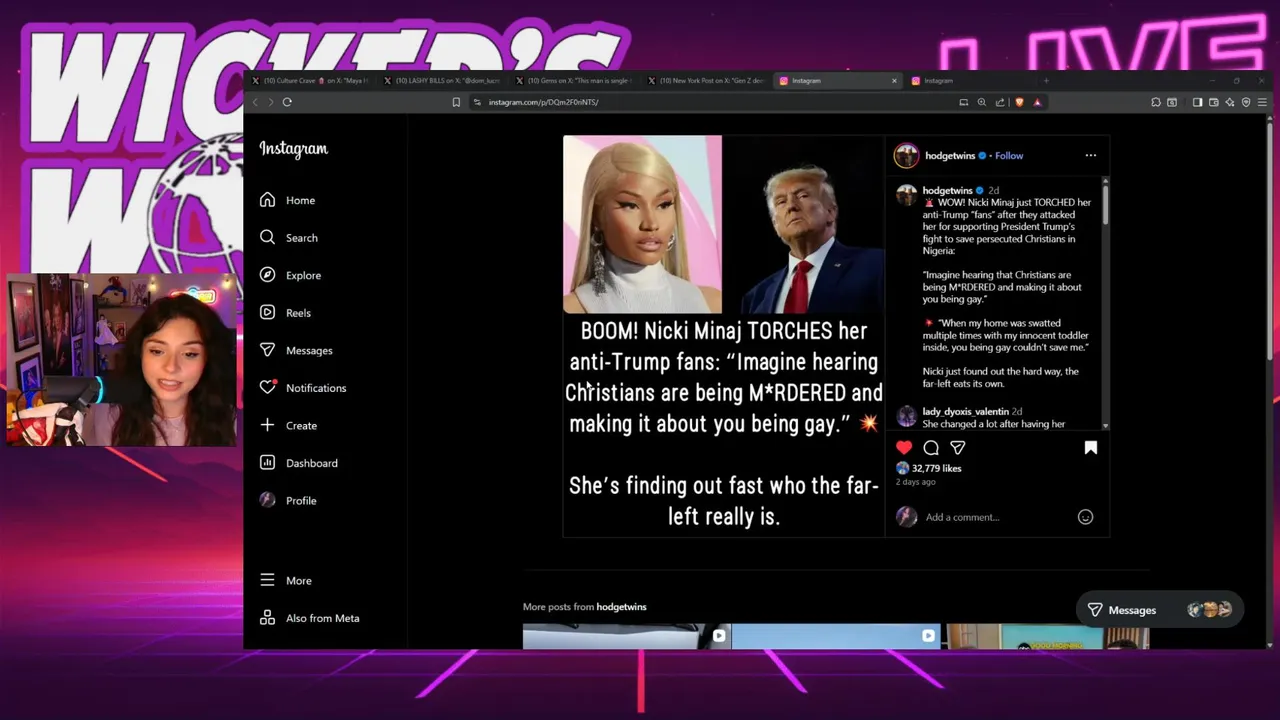Open lady_dyoxis_valentin commenter profile
The width and height of the screenshot is (1280, 720).
coord(965,411)
